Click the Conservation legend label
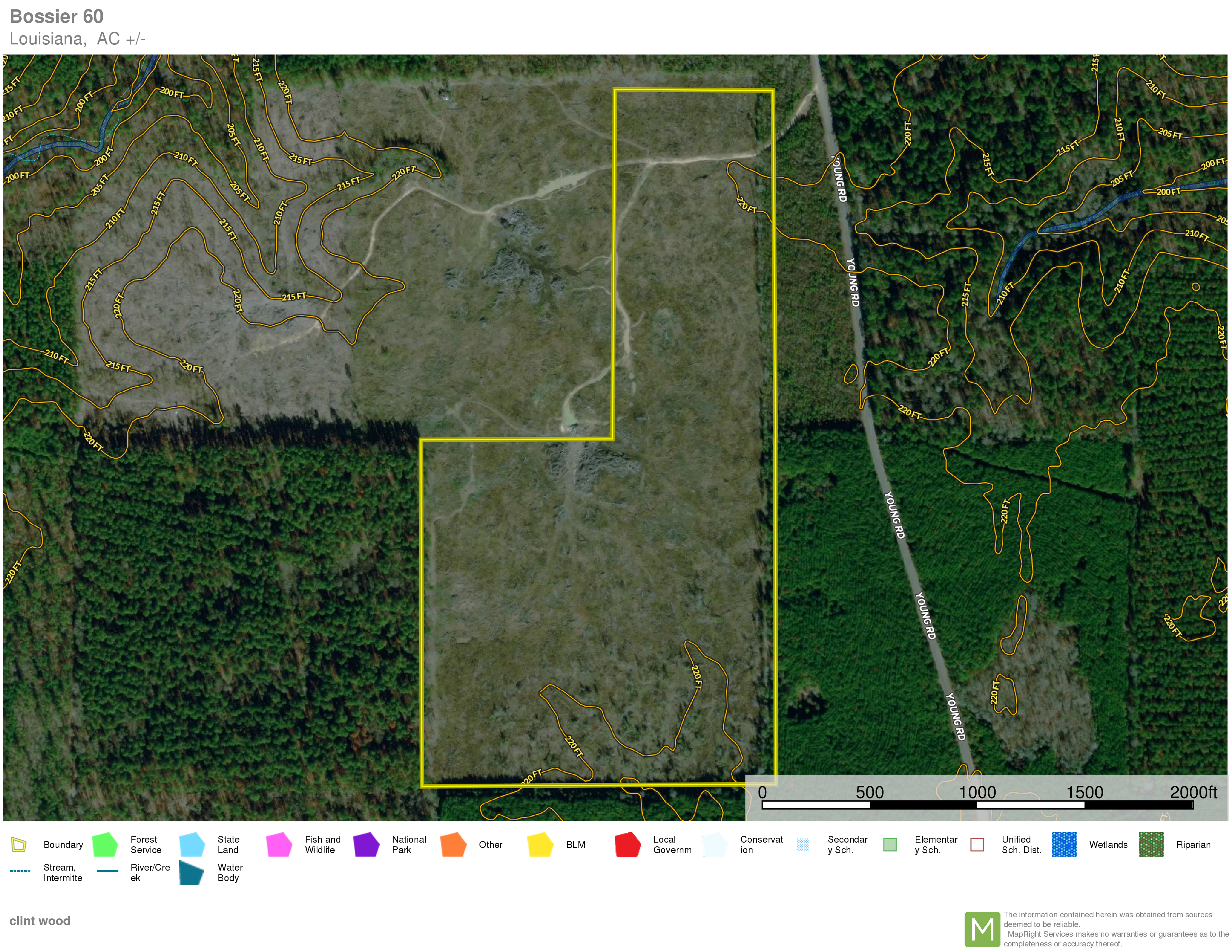Image resolution: width=1232 pixels, height=952 pixels. (x=761, y=844)
